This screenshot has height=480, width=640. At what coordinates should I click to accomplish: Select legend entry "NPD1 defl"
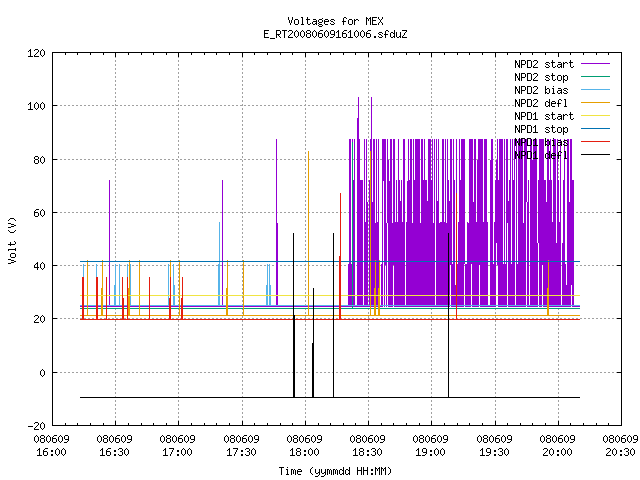pyautogui.click(x=541, y=155)
